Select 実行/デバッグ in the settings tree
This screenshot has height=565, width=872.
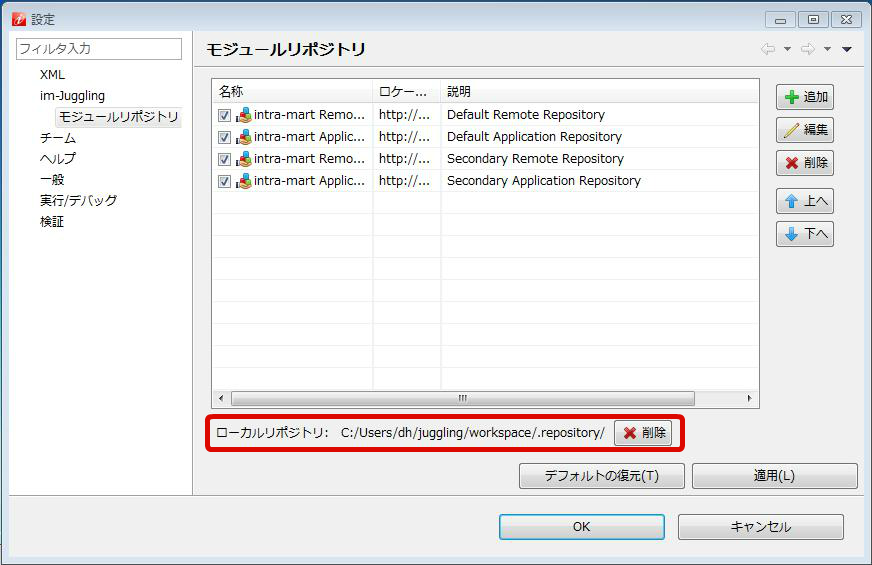pos(78,201)
